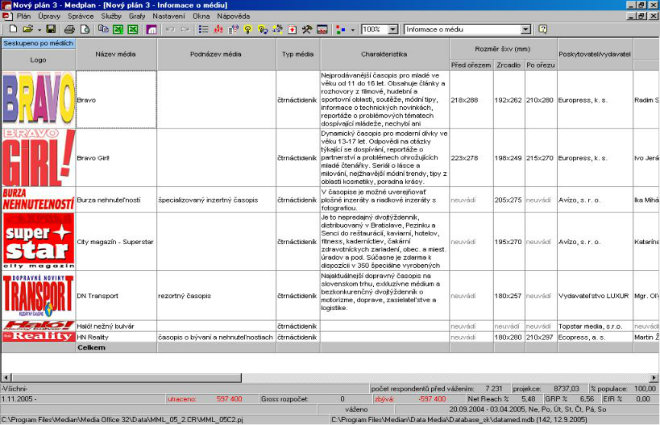
Task: Click the Název média column header
Action: coord(116,54)
